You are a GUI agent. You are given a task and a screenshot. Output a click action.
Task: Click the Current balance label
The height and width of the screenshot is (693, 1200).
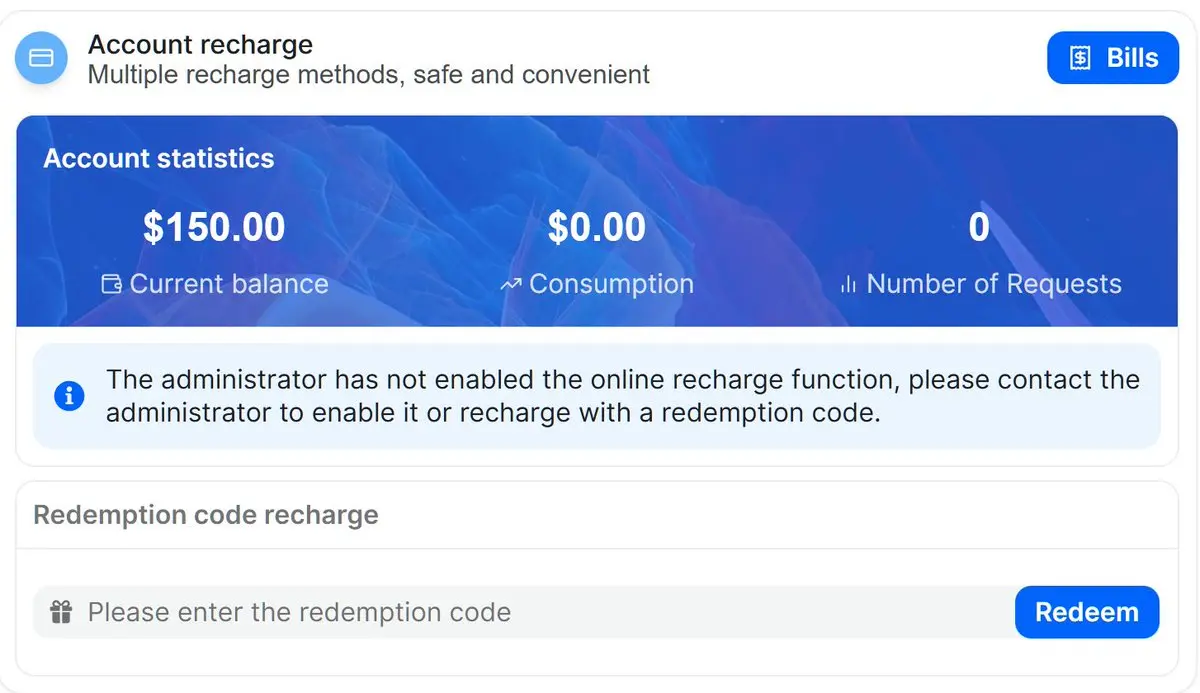click(229, 284)
